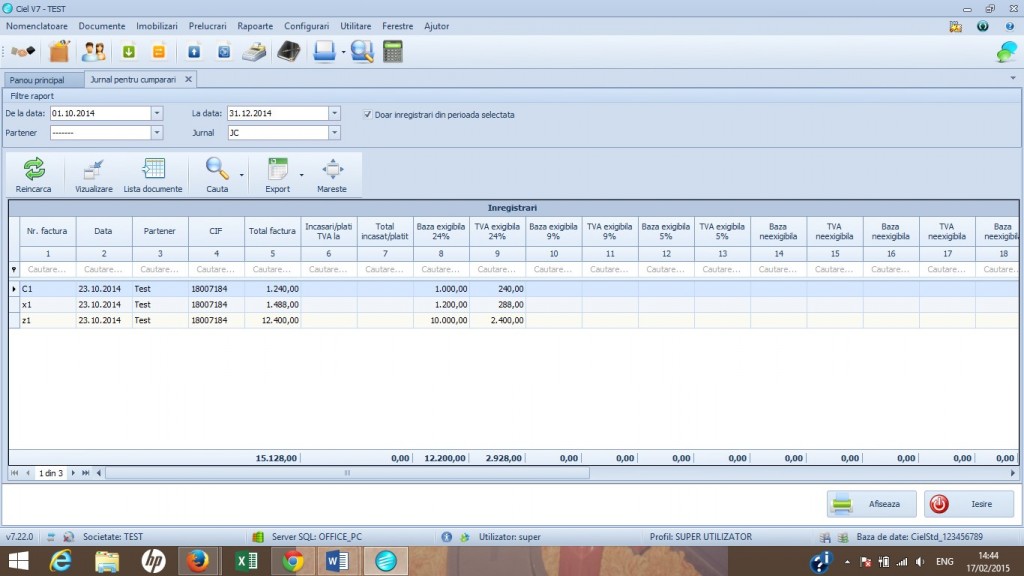This screenshot has height=576, width=1024.
Task: Click the Iesire button
Action: (x=968, y=504)
